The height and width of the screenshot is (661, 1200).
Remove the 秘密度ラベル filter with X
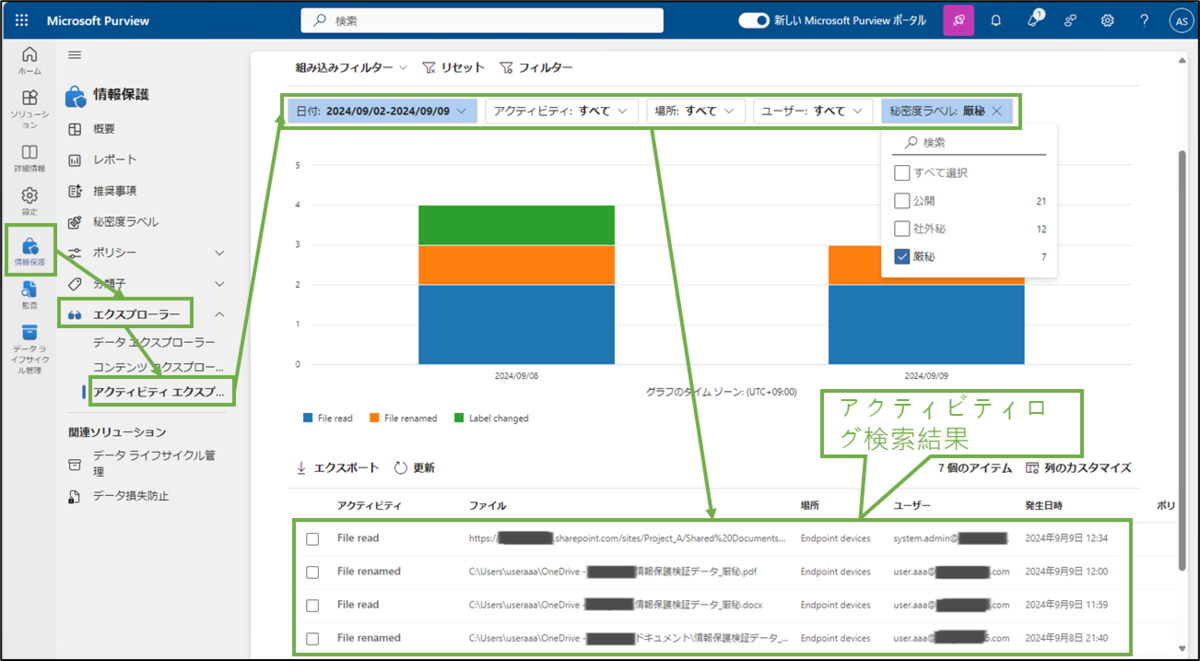click(996, 111)
